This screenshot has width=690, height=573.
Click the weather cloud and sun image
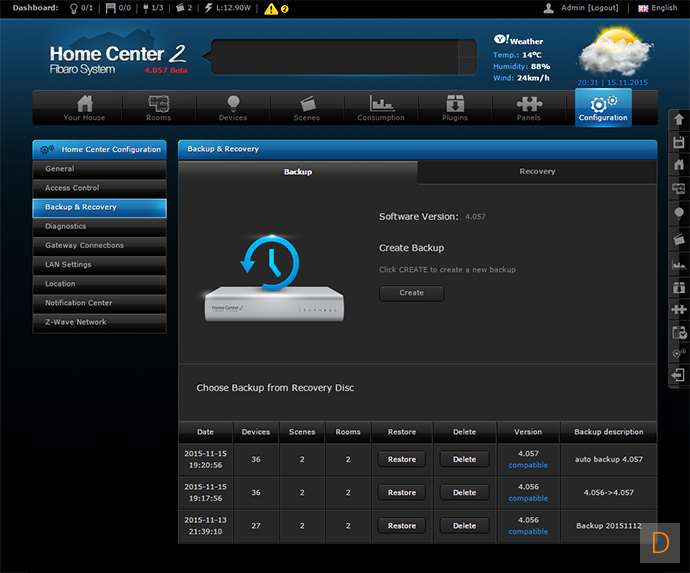(615, 51)
